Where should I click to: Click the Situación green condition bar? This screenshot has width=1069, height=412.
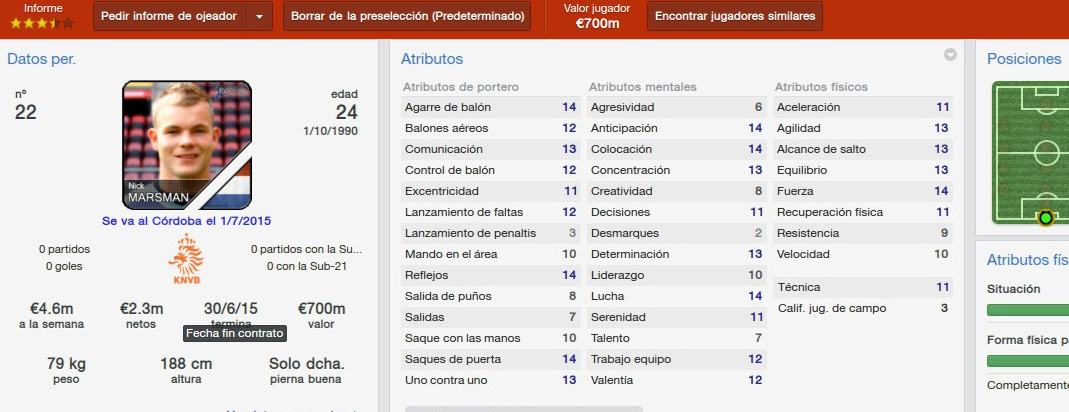tap(1028, 310)
